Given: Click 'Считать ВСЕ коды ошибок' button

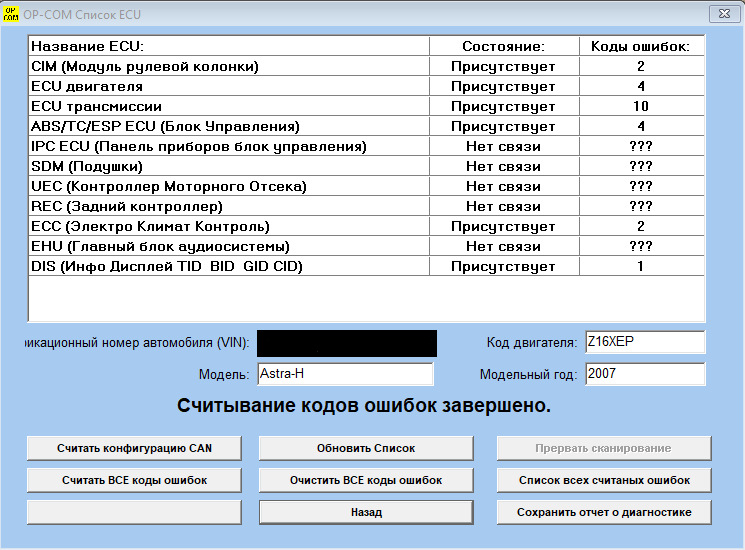Looking at the screenshot, I should click(x=134, y=480).
